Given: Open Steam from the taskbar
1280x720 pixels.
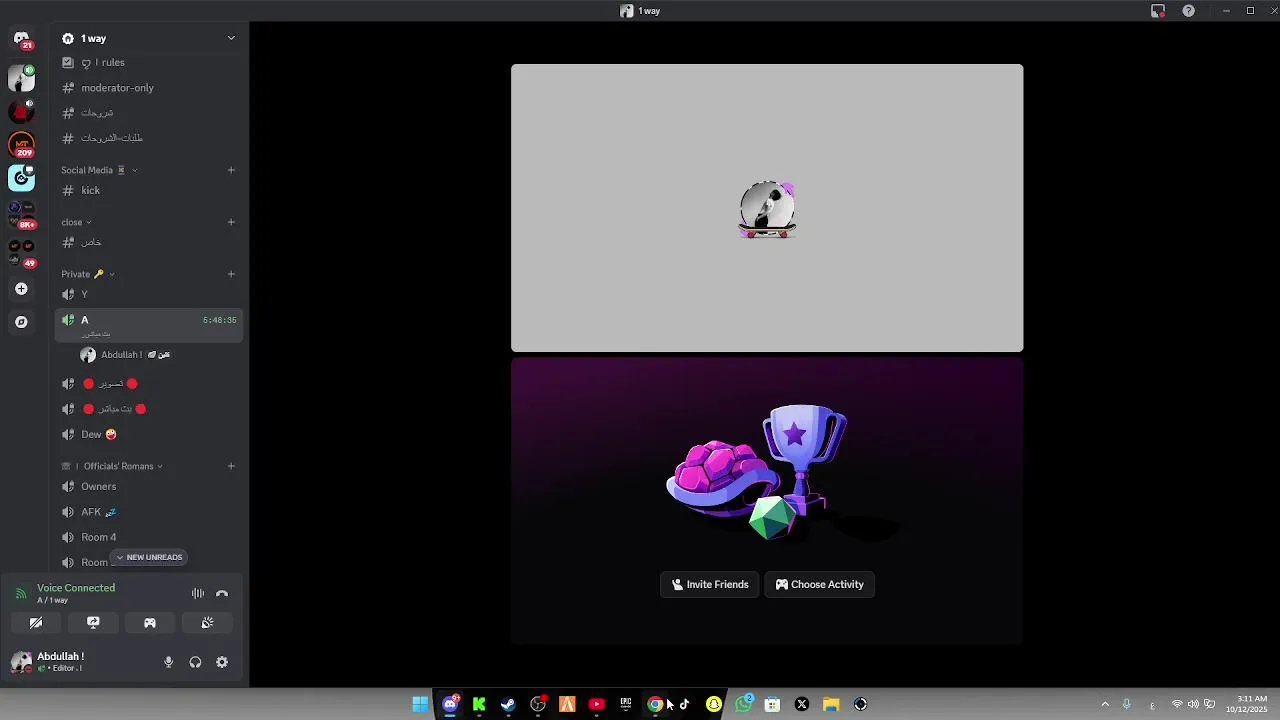Looking at the screenshot, I should 508,704.
